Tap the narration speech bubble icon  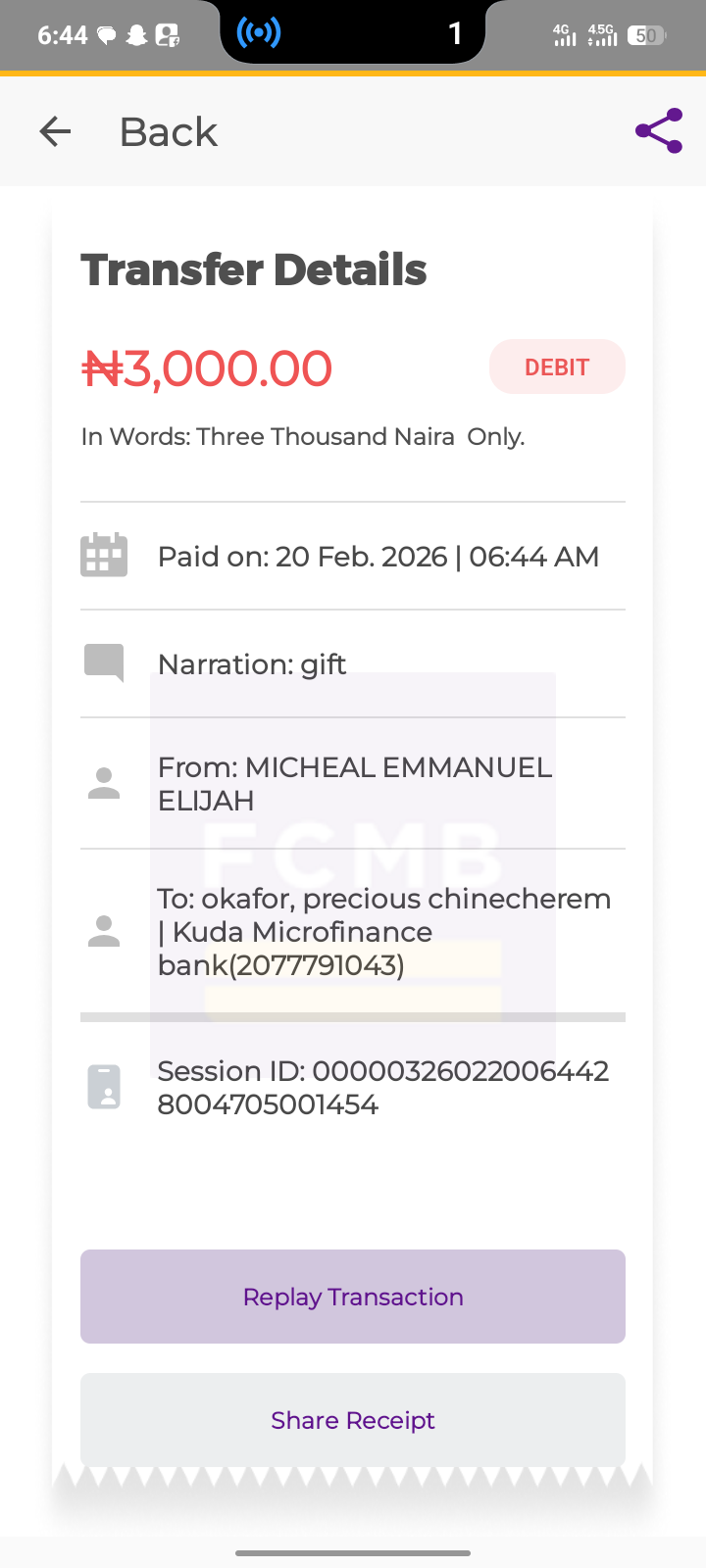[104, 662]
